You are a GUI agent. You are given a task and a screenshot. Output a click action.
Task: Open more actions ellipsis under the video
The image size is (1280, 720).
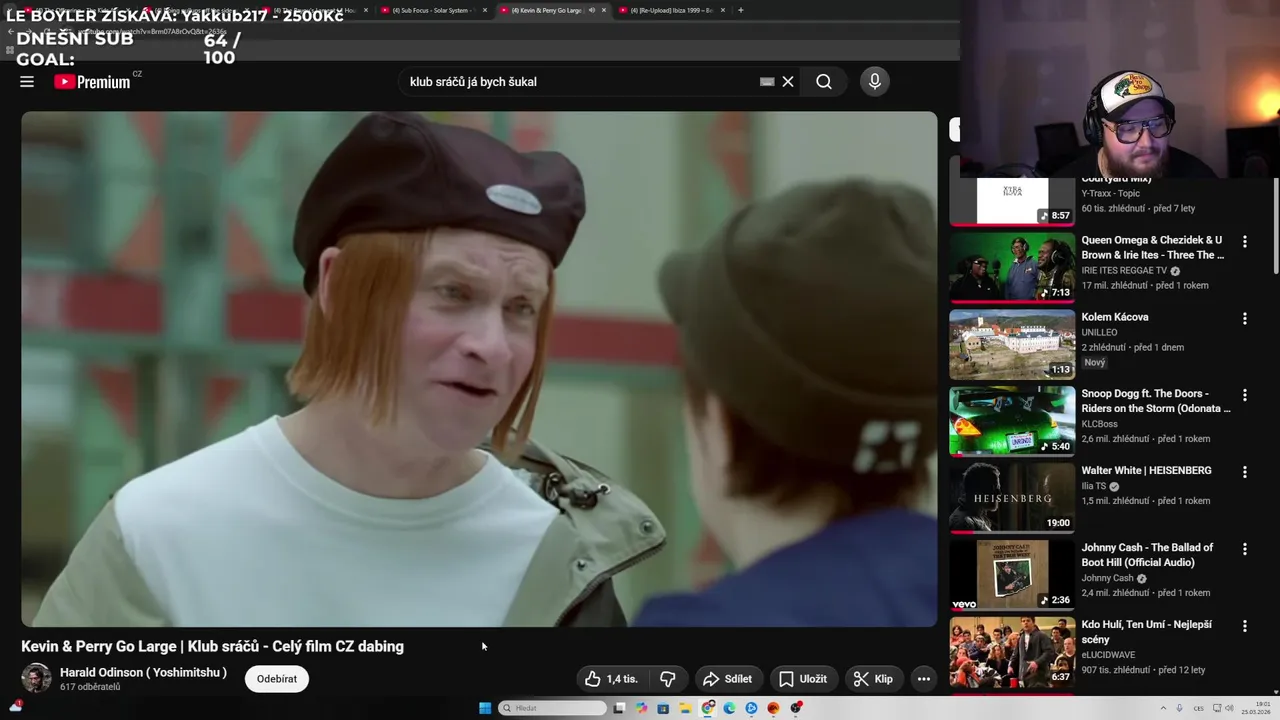[924, 679]
